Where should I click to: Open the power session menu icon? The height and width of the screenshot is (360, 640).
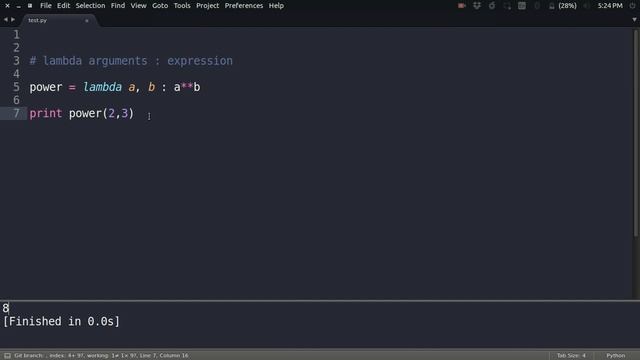pyautogui.click(x=633, y=6)
